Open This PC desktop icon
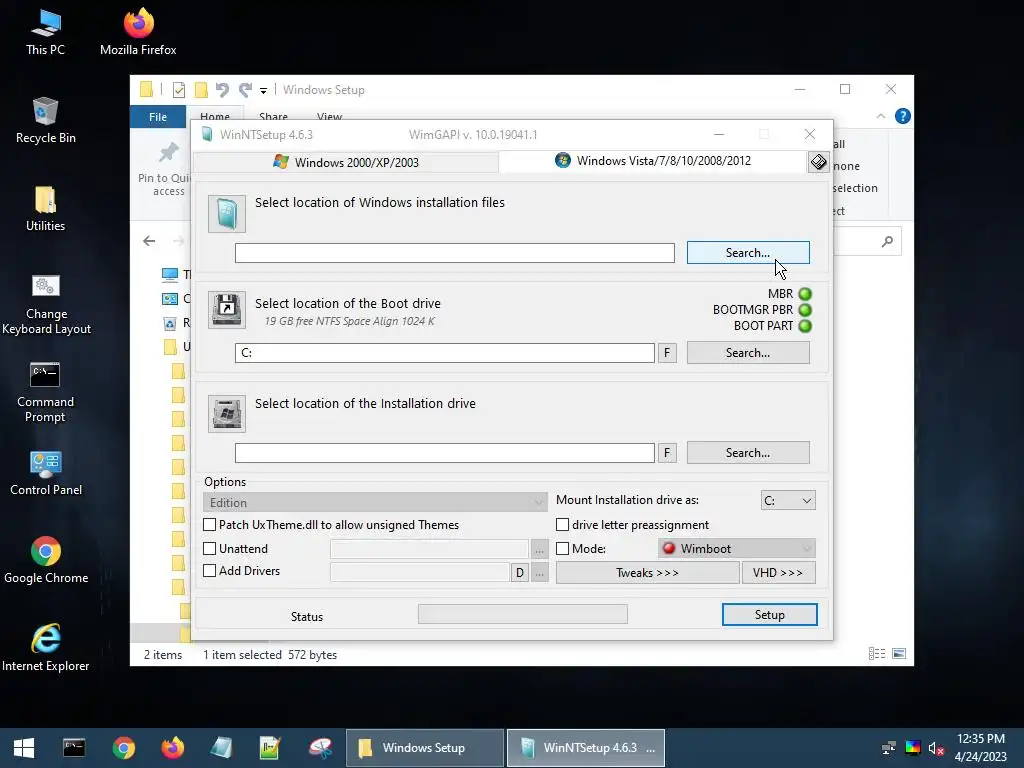The width and height of the screenshot is (1024, 768). [45, 33]
